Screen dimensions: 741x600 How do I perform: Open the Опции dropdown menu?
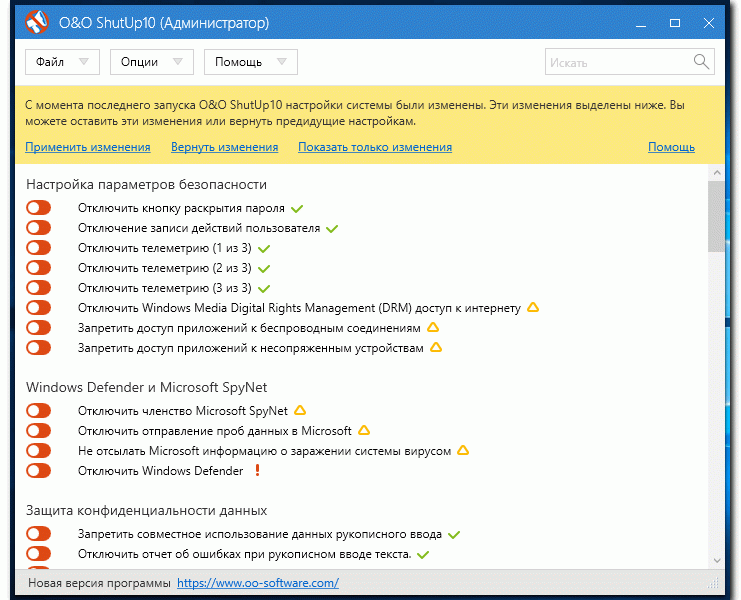(152, 62)
